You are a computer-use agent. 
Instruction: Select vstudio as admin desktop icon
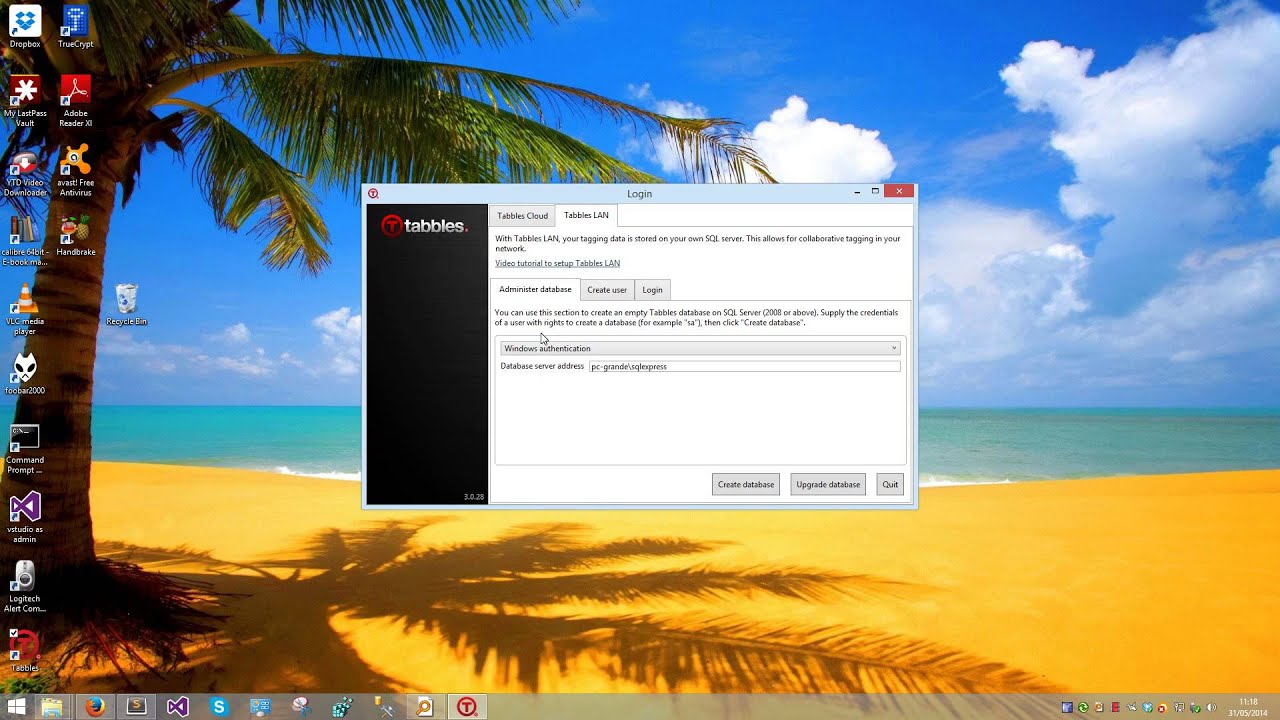[25, 517]
